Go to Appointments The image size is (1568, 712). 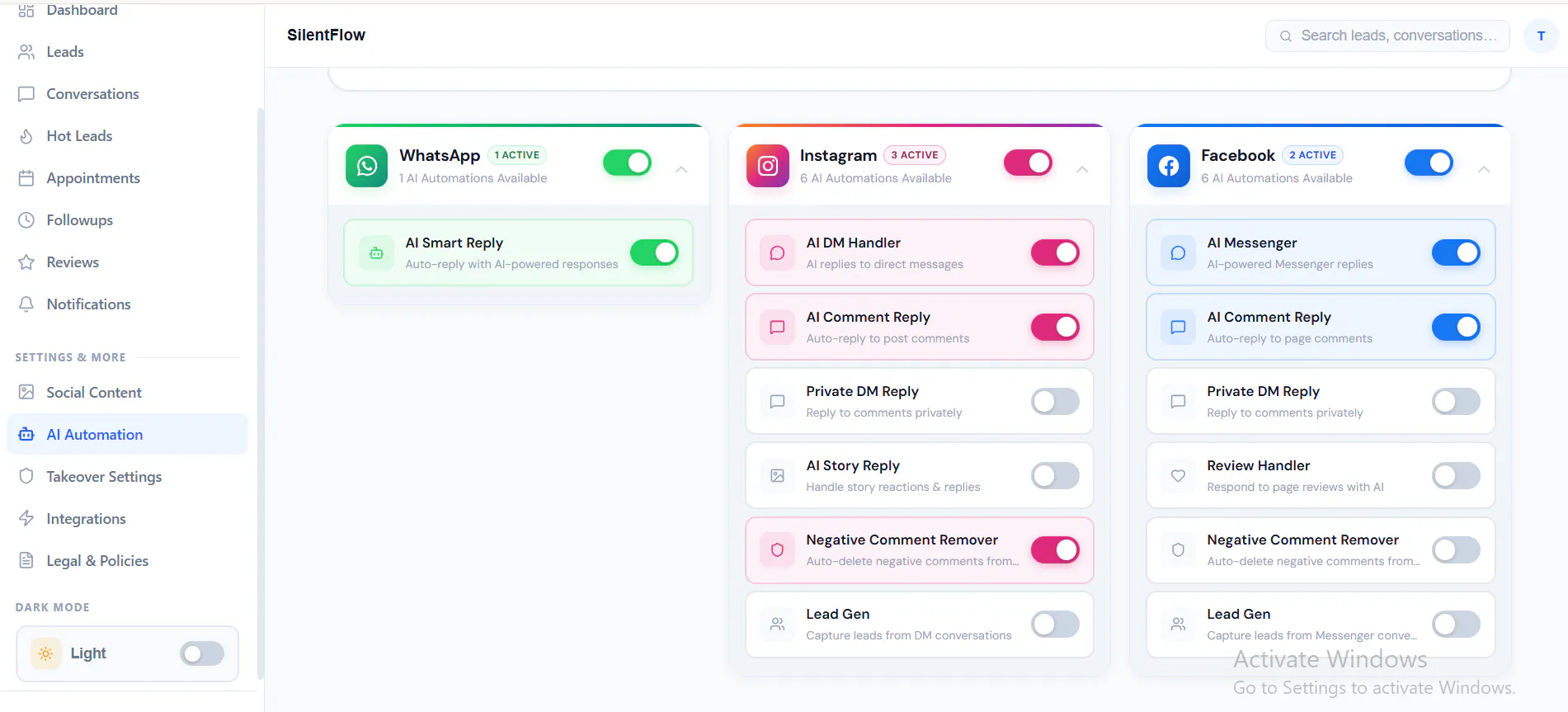(x=127, y=178)
